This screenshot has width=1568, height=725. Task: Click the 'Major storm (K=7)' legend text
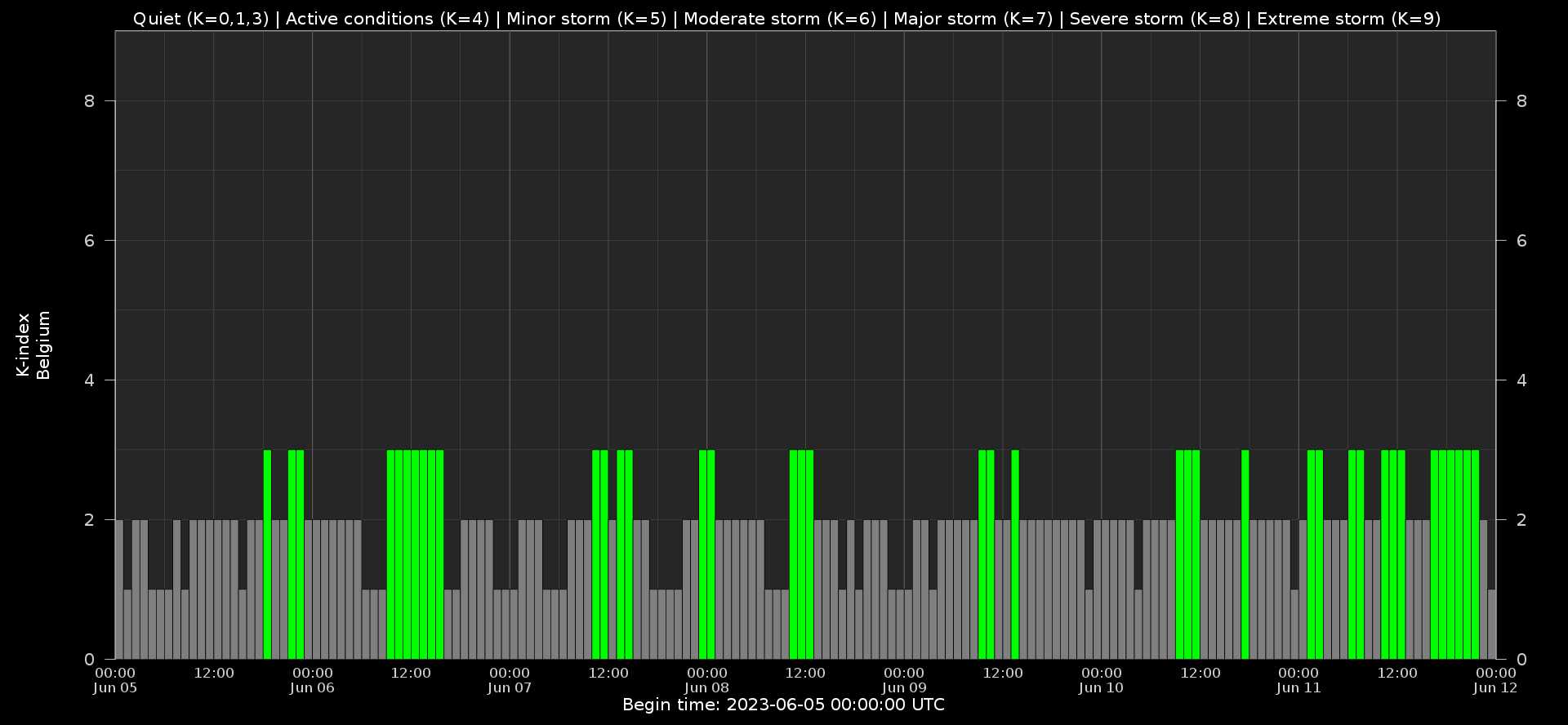pos(973,19)
